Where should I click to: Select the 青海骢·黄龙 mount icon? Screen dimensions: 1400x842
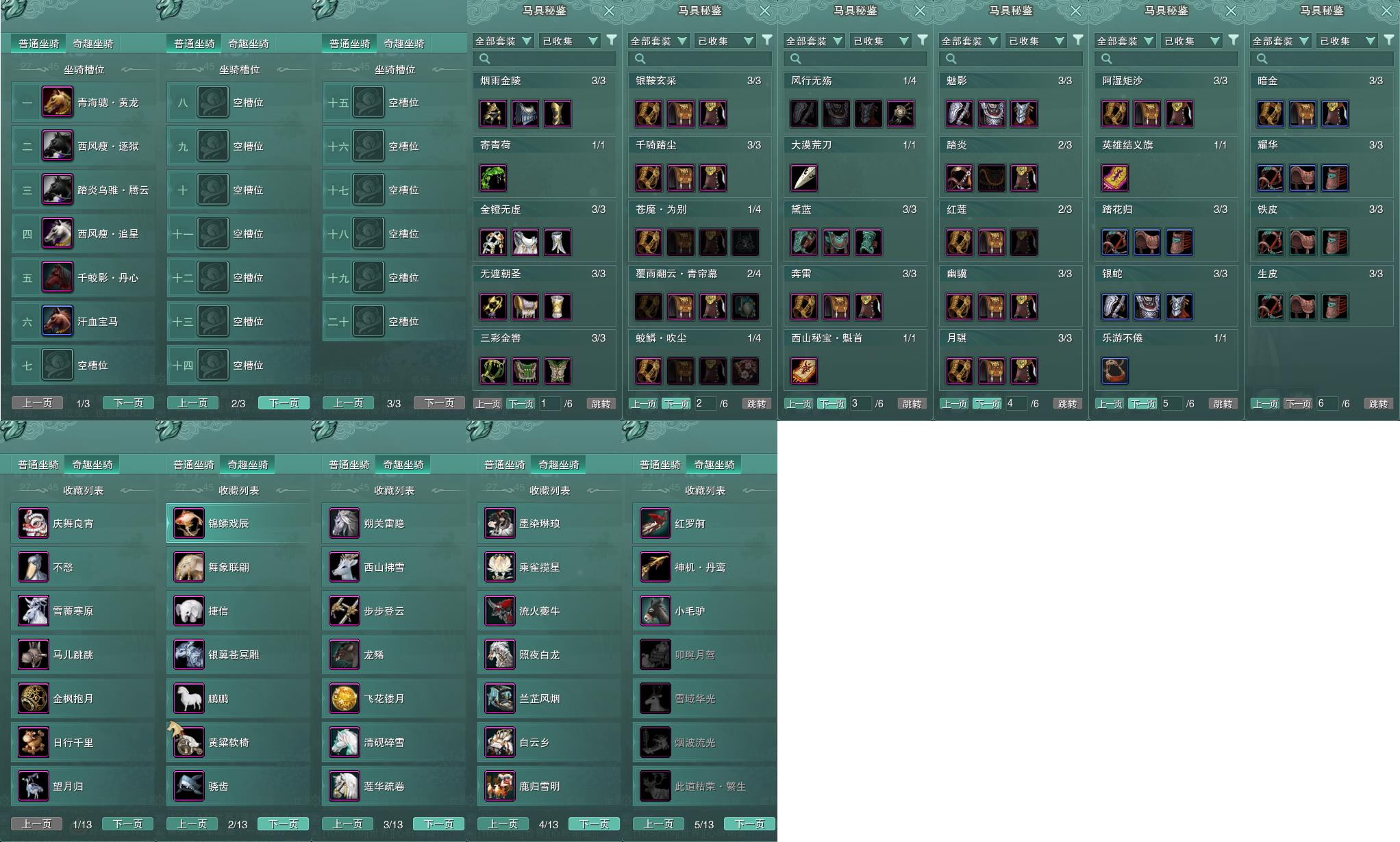point(58,102)
